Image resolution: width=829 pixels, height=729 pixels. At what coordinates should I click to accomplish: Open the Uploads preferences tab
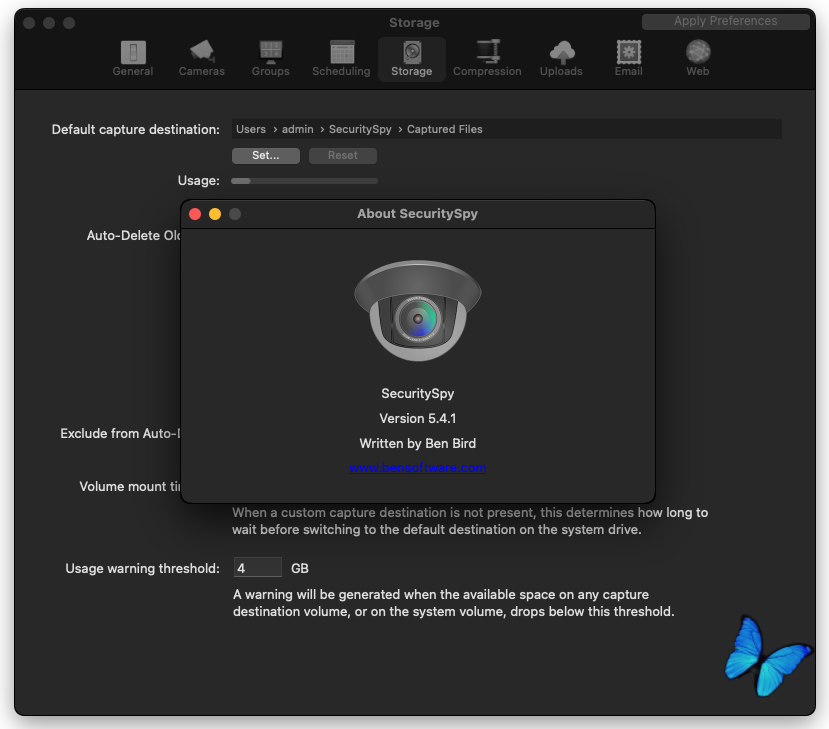point(561,59)
